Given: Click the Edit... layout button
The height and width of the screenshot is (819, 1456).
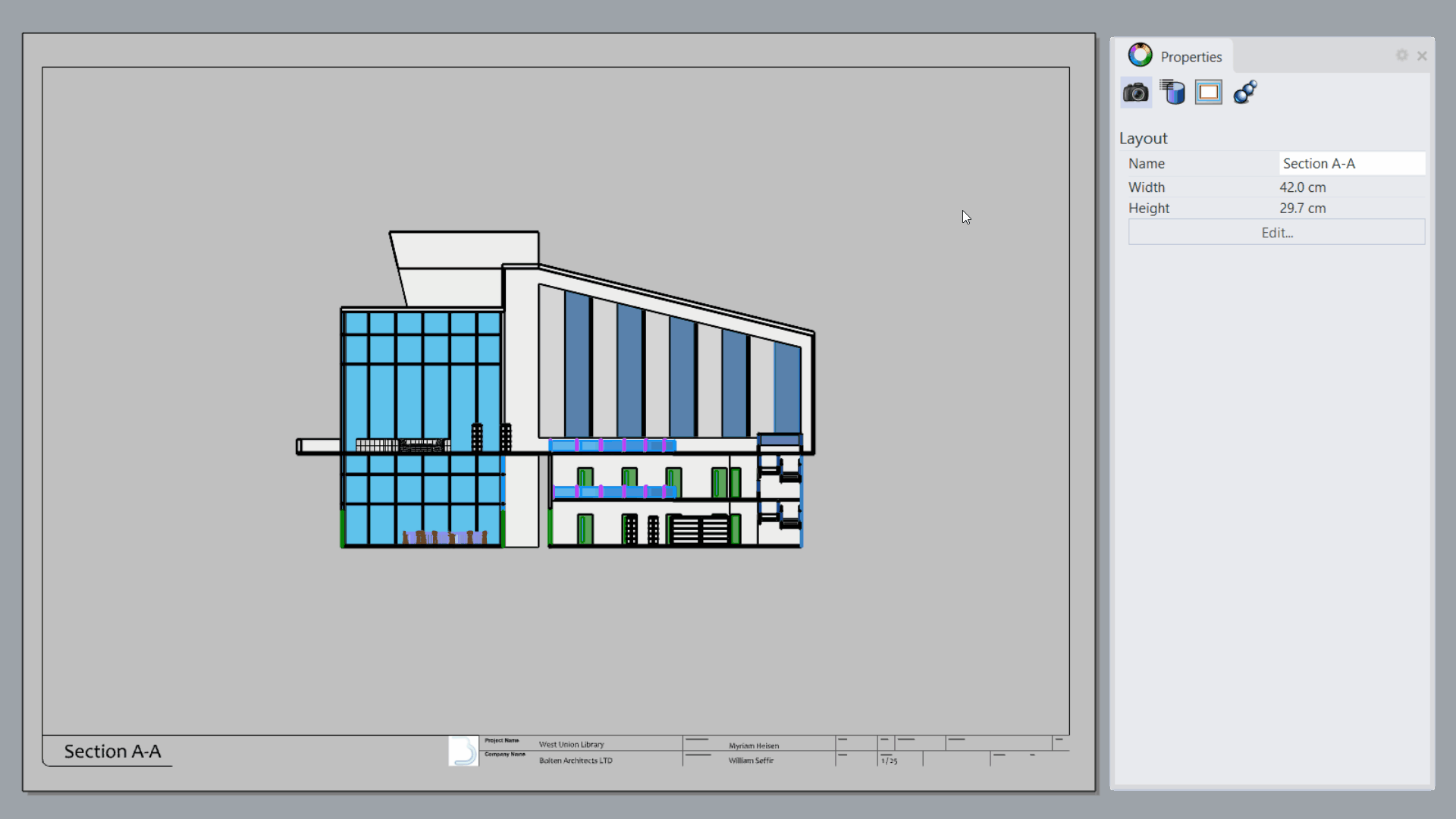Looking at the screenshot, I should point(1276,233).
